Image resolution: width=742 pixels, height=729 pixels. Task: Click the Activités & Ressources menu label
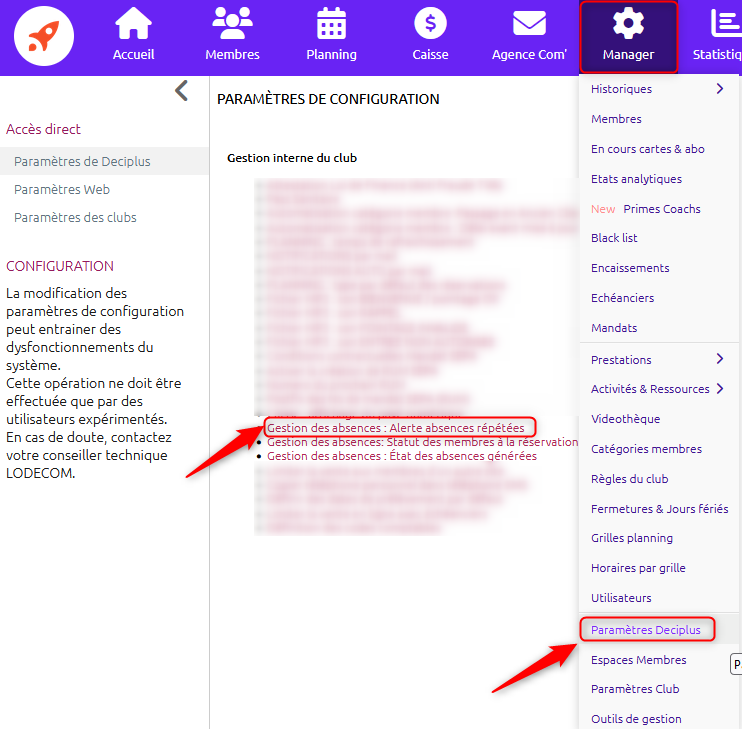tap(650, 389)
